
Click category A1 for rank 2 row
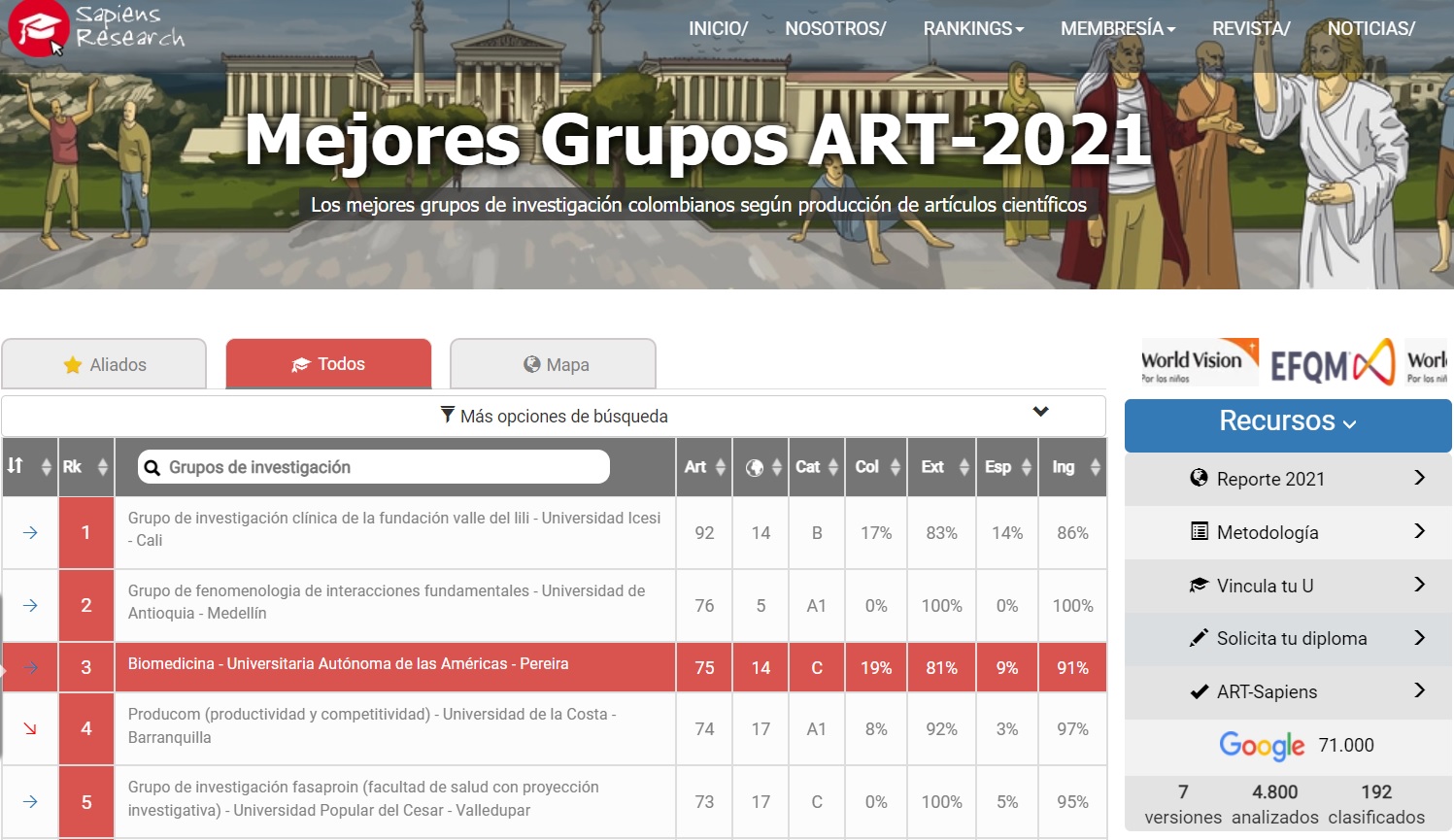(817, 606)
